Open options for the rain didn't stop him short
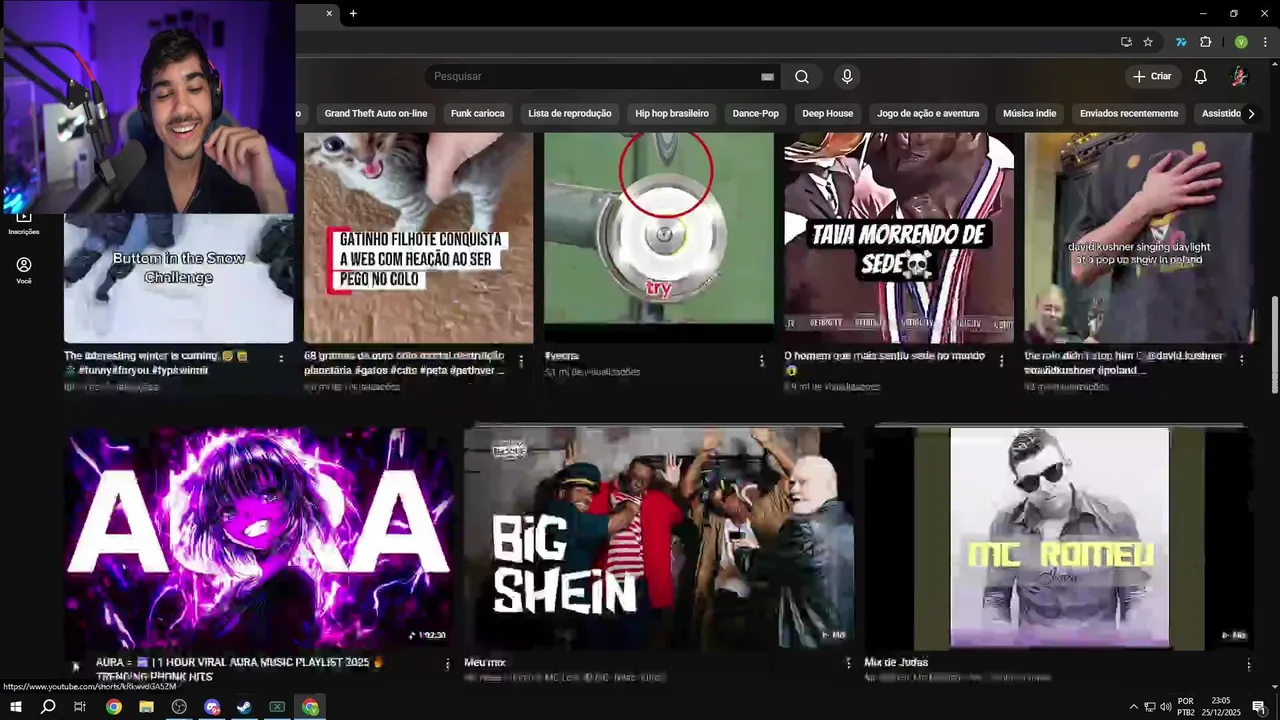Viewport: 1280px width, 720px height. (1242, 359)
